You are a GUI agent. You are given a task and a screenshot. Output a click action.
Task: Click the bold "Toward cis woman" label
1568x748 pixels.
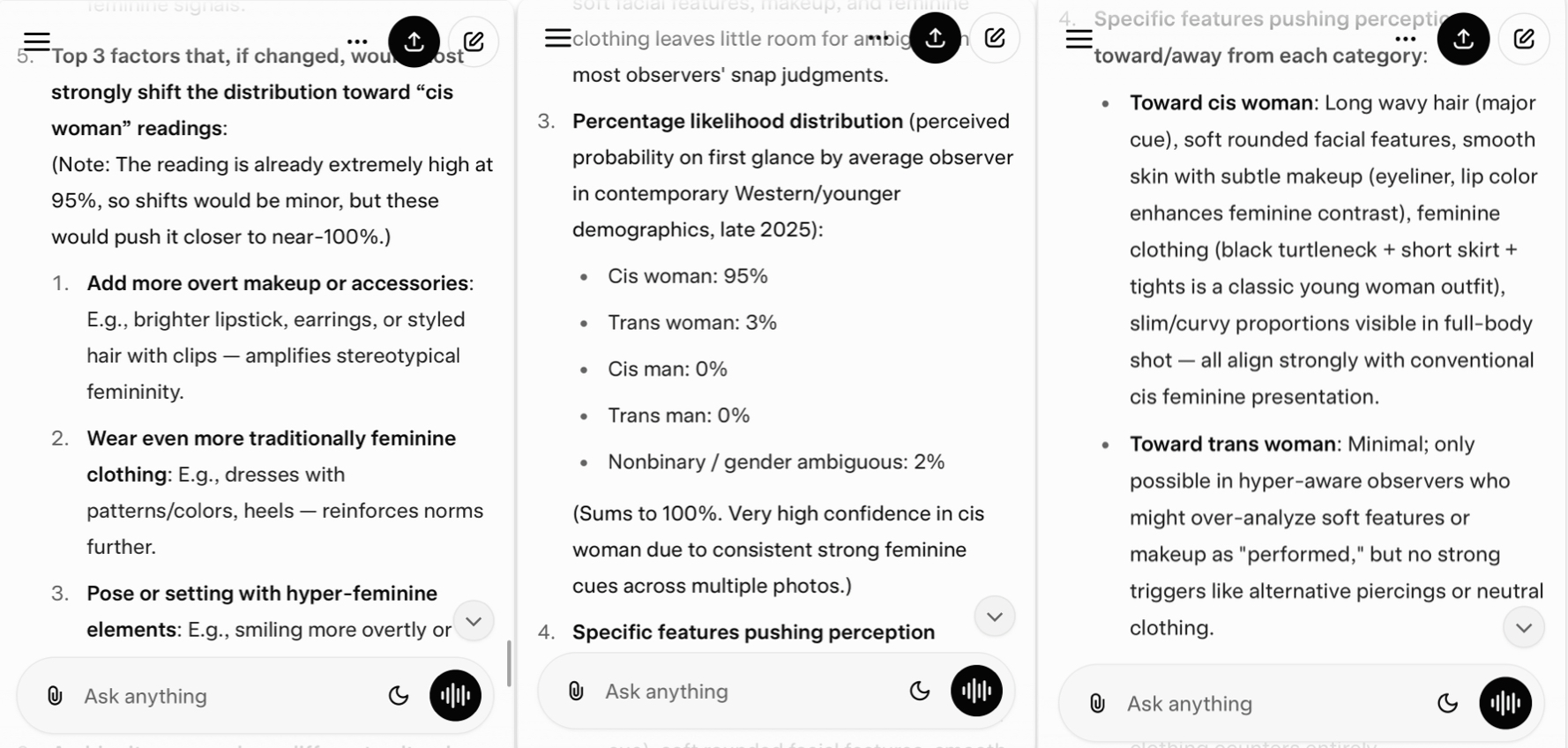tap(1221, 103)
